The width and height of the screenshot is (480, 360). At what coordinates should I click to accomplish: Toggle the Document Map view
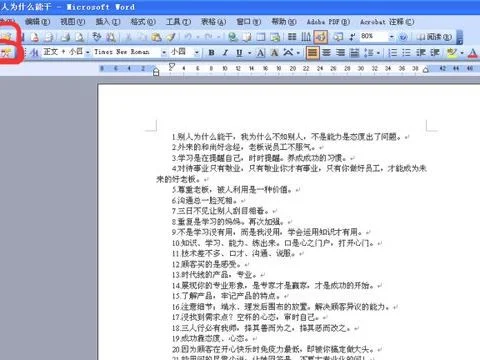click(338, 37)
